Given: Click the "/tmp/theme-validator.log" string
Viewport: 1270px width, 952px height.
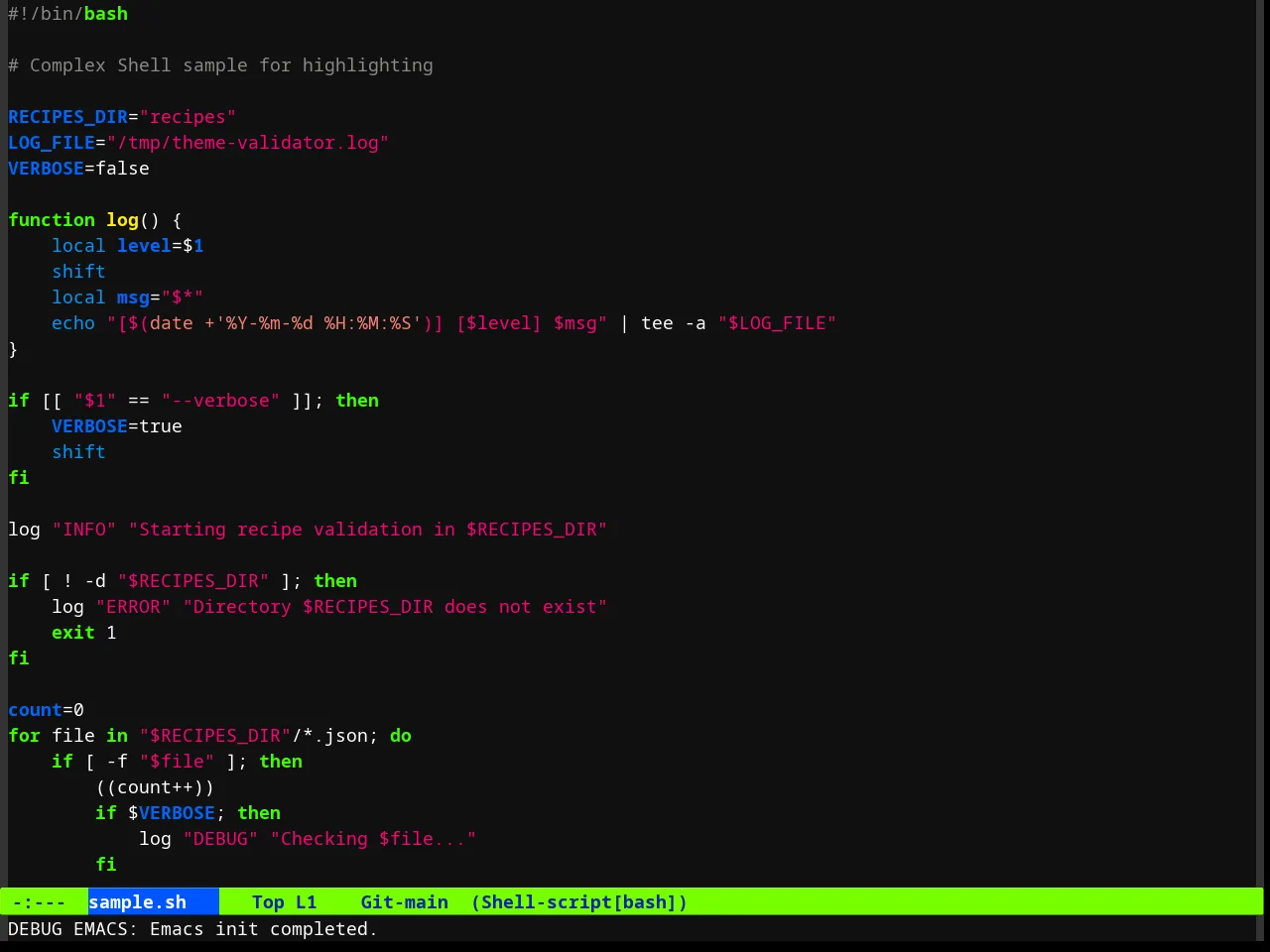Looking at the screenshot, I should pyautogui.click(x=248, y=143).
